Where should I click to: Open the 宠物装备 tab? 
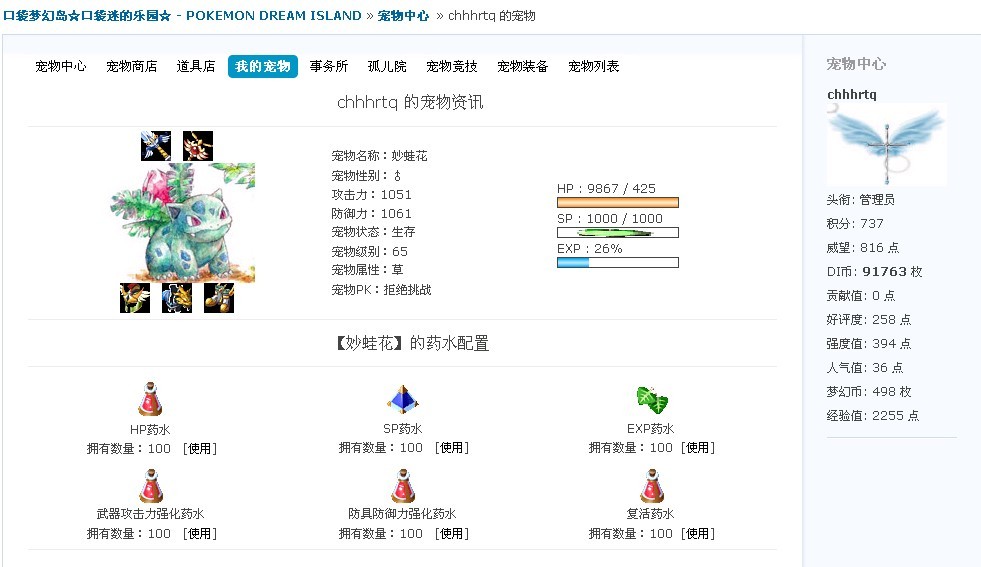(523, 66)
